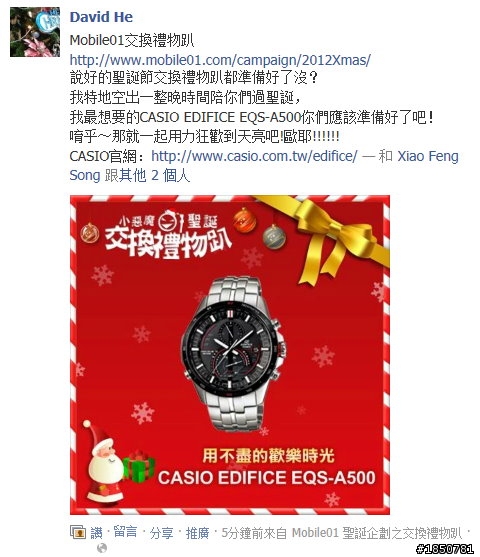This screenshot has width=480, height=557.
Task: Show the 跟其他 2 個人 tagged list
Action: 147,175
